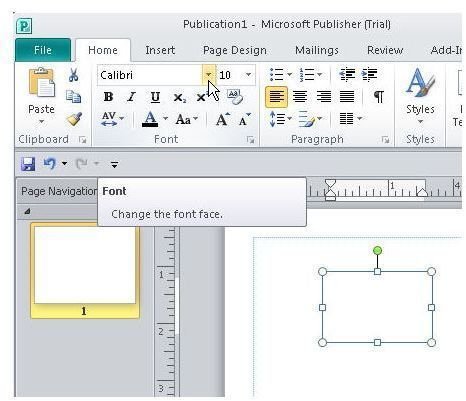Click the Calibri font name field
Image resolution: width=466 pixels, height=401 pixels.
150,75
